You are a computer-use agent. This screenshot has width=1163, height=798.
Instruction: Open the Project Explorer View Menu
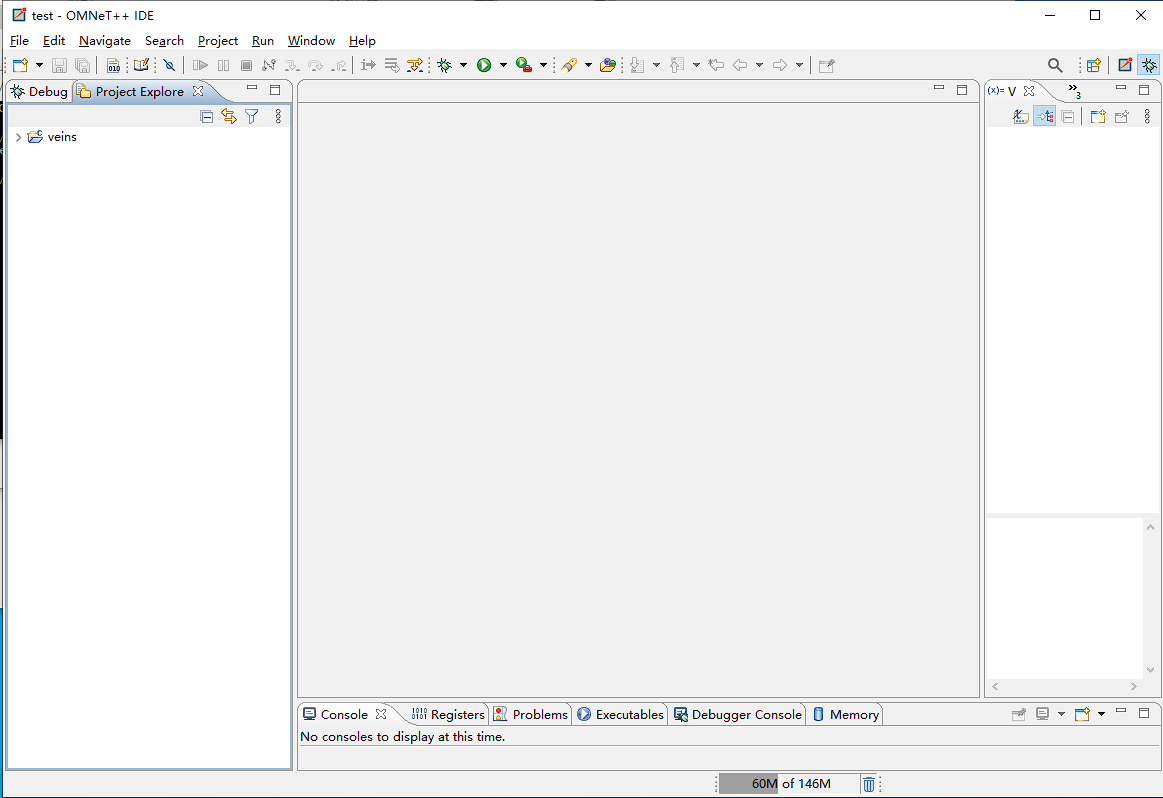(278, 116)
